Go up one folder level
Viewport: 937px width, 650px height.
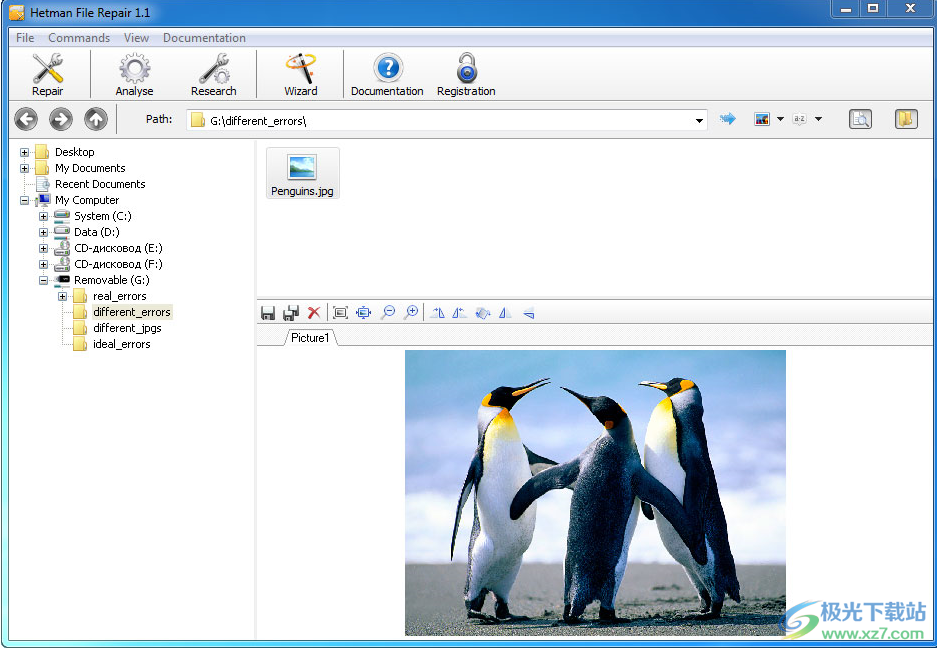(96, 119)
